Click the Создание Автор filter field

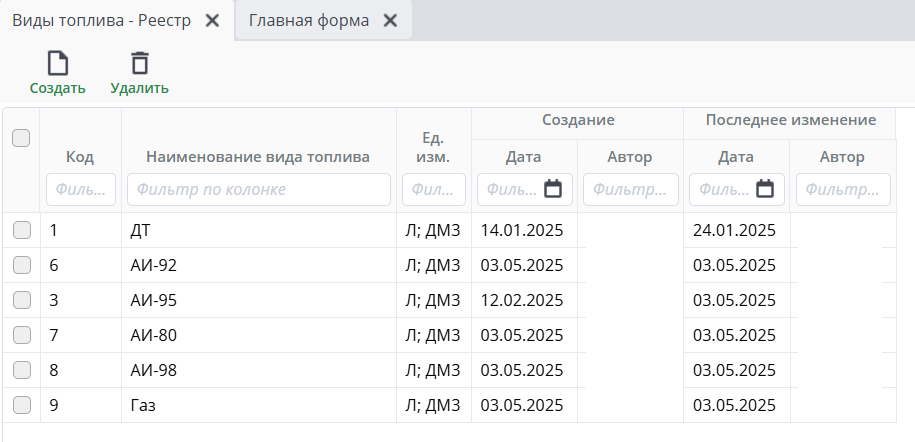(630, 189)
